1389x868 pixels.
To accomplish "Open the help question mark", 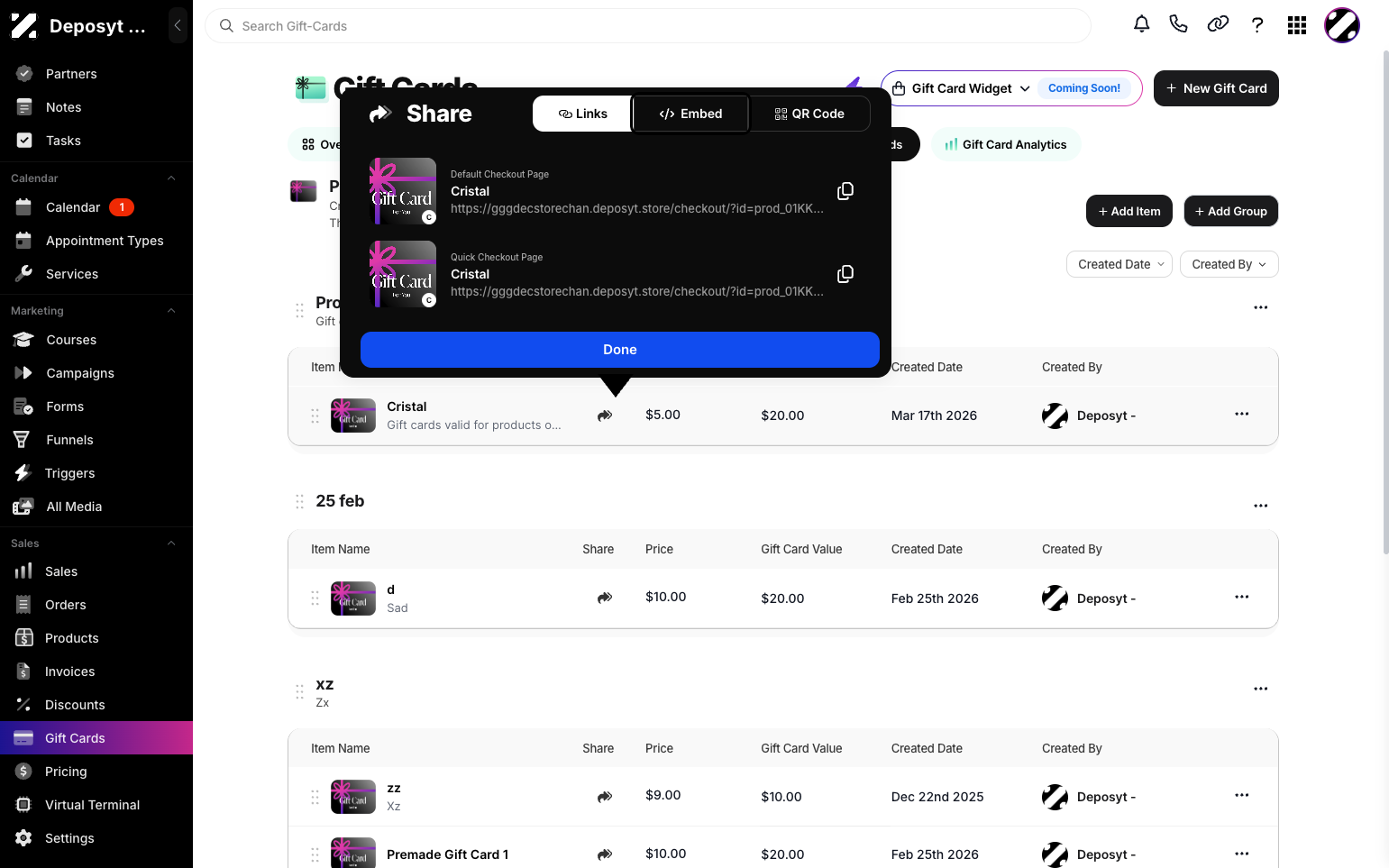I will pos(1257,25).
